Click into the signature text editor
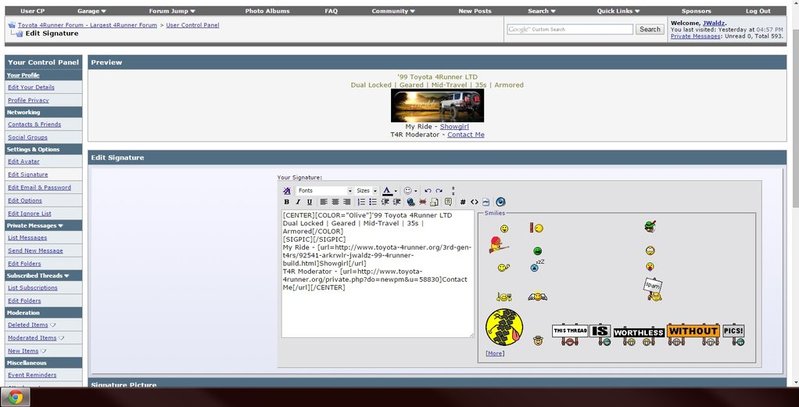Viewport: 799px width, 407px height. tap(378, 274)
